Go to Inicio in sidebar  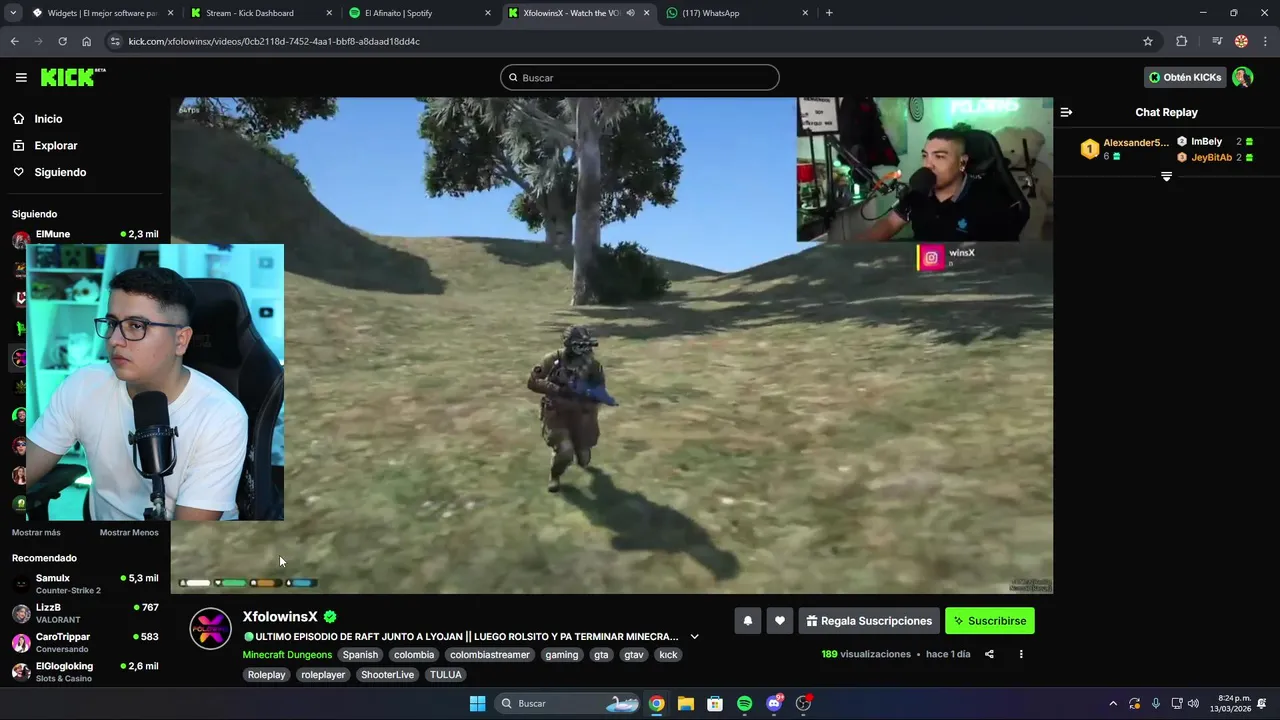[48, 119]
